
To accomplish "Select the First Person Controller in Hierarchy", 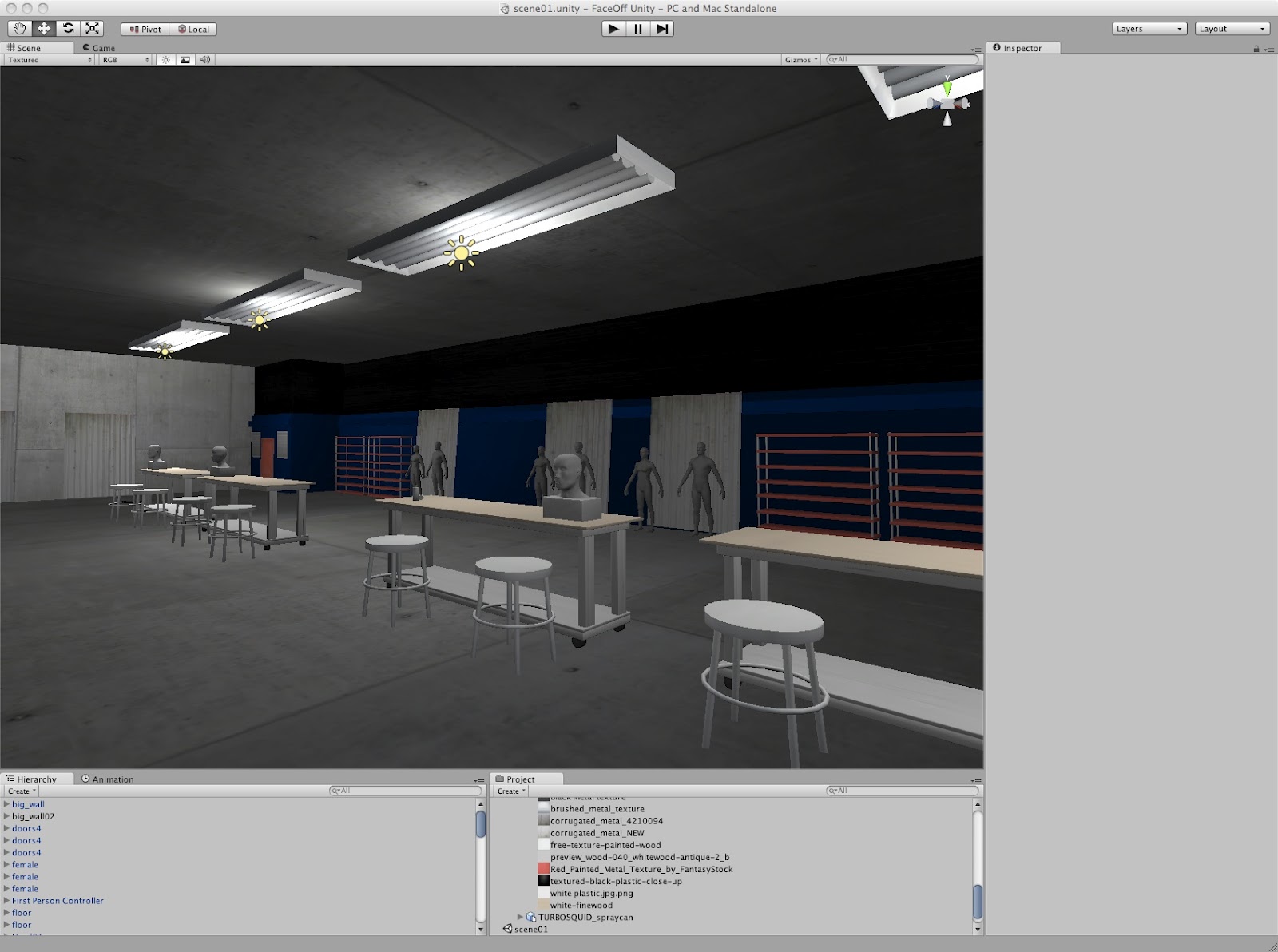I will 56,900.
